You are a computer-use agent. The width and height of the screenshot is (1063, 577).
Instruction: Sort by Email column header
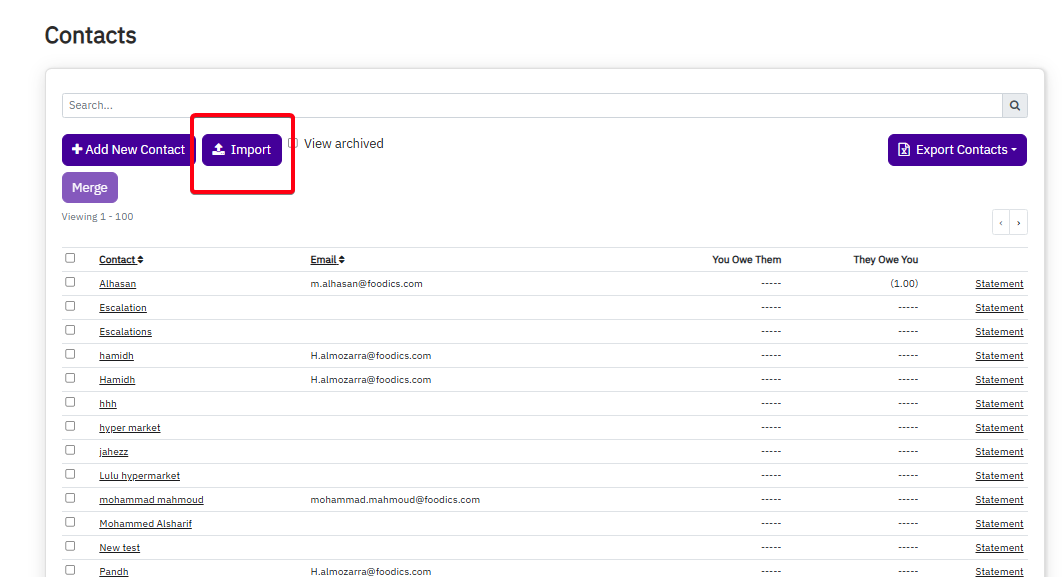coord(327,260)
